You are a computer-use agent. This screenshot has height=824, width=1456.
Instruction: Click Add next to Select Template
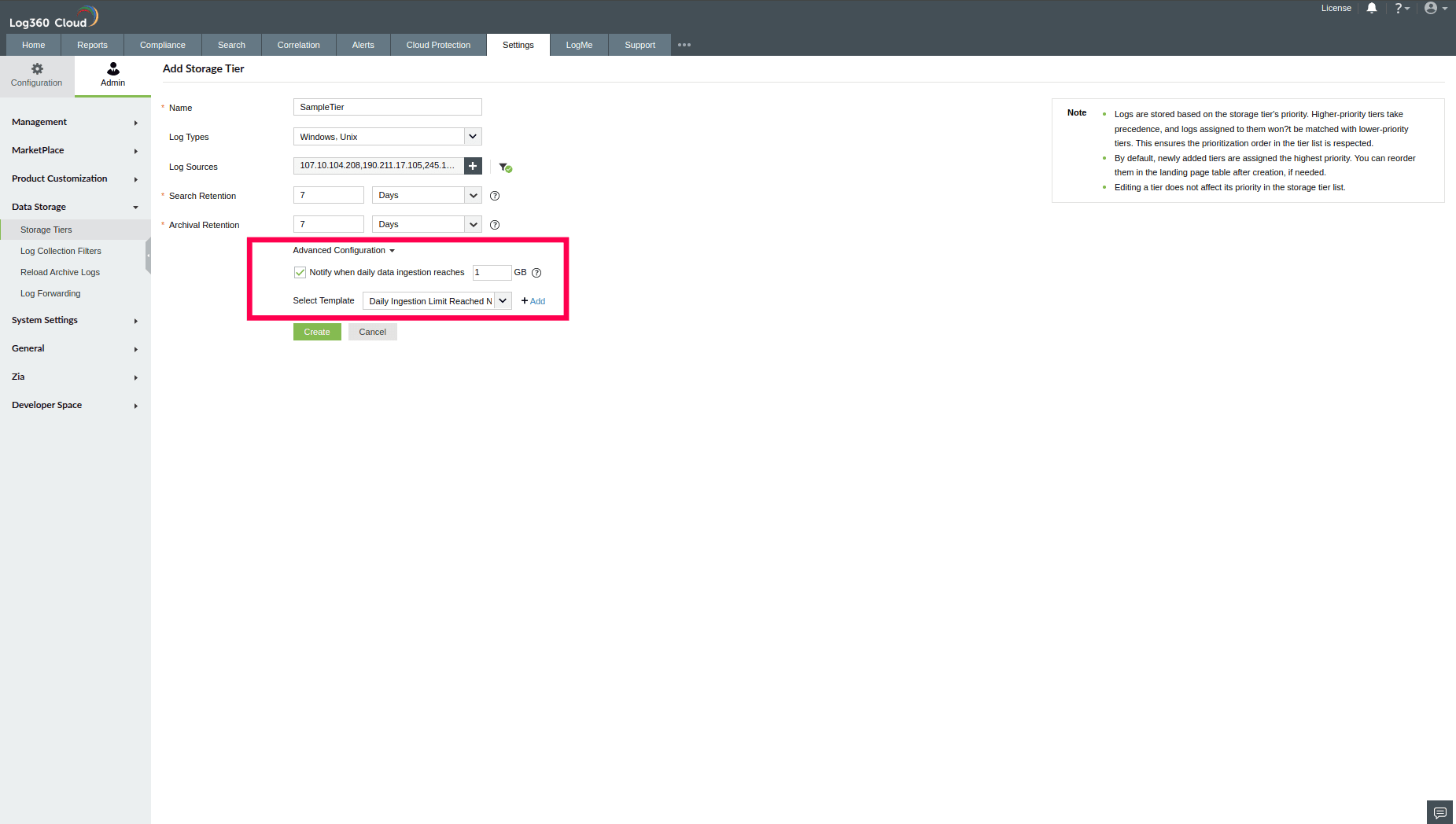(533, 300)
